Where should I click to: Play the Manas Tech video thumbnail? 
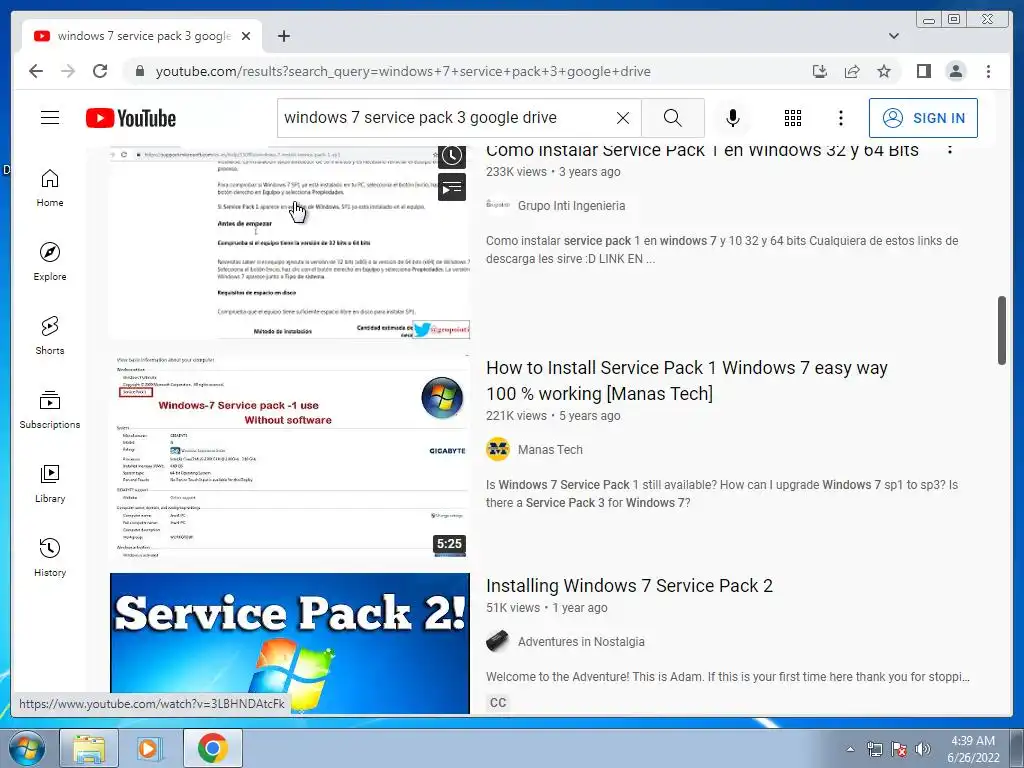point(289,456)
